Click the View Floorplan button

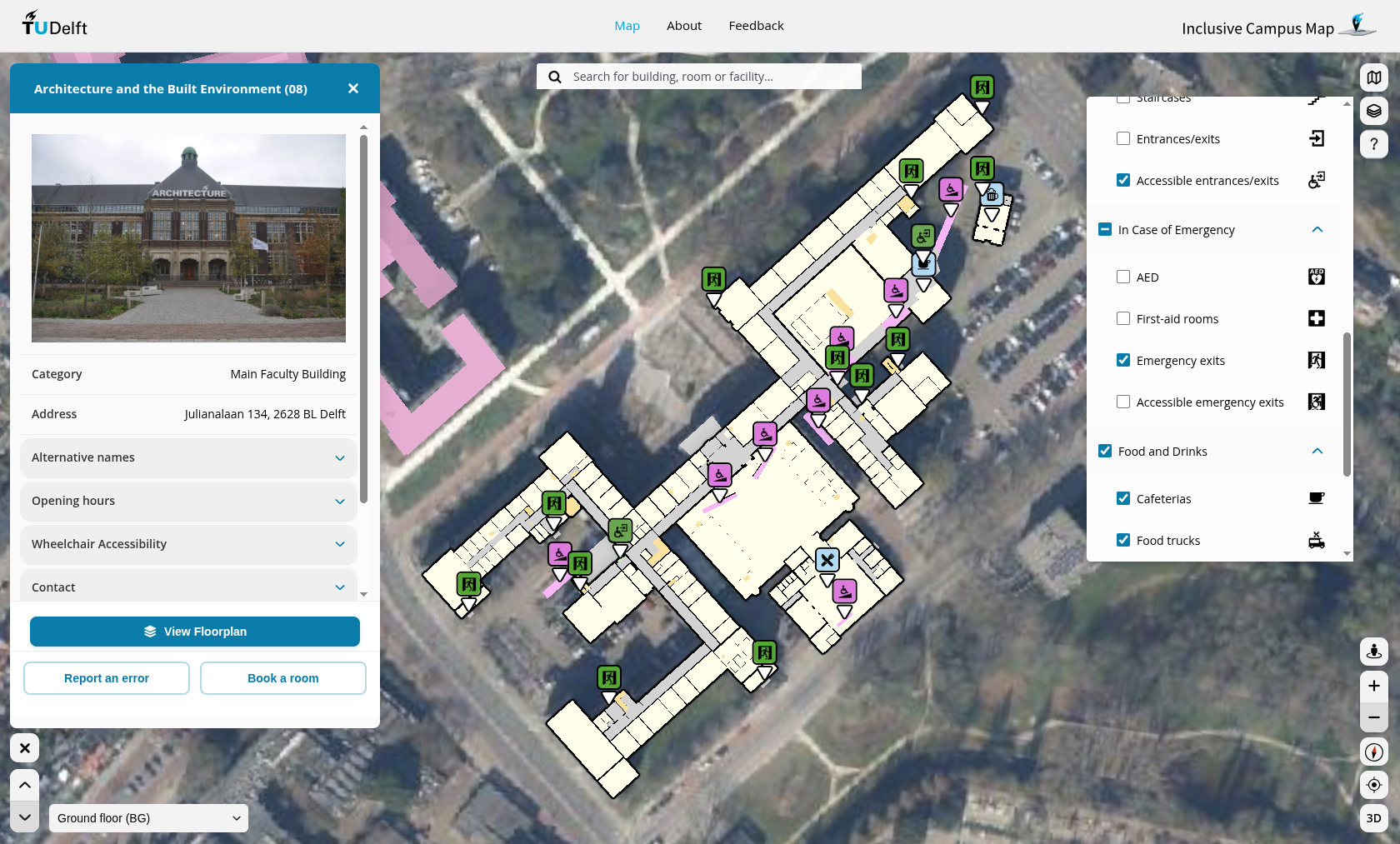(195, 632)
